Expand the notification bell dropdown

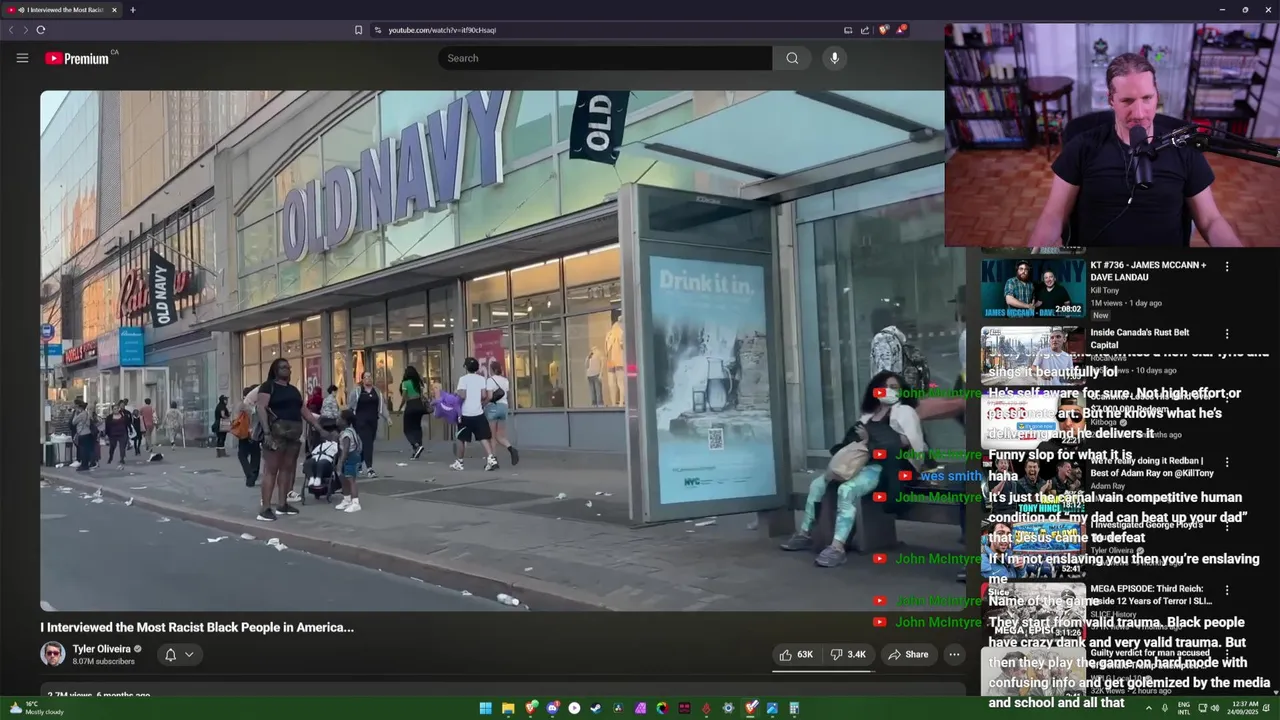pyautogui.click(x=179, y=655)
